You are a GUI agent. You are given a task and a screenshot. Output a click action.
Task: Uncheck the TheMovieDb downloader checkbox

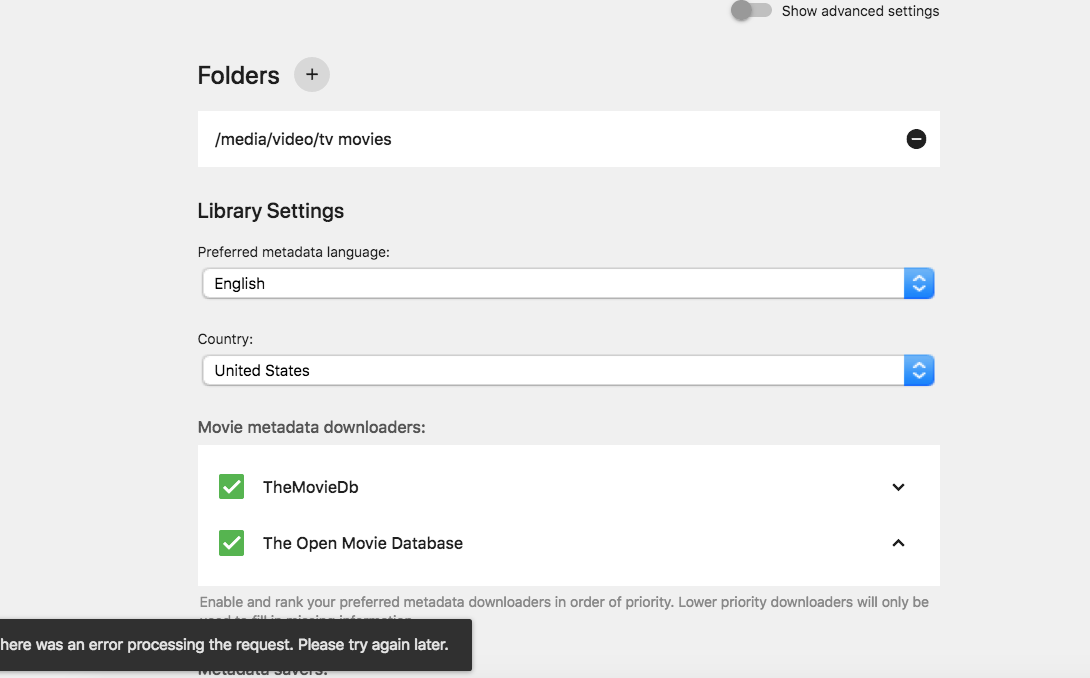(x=232, y=487)
